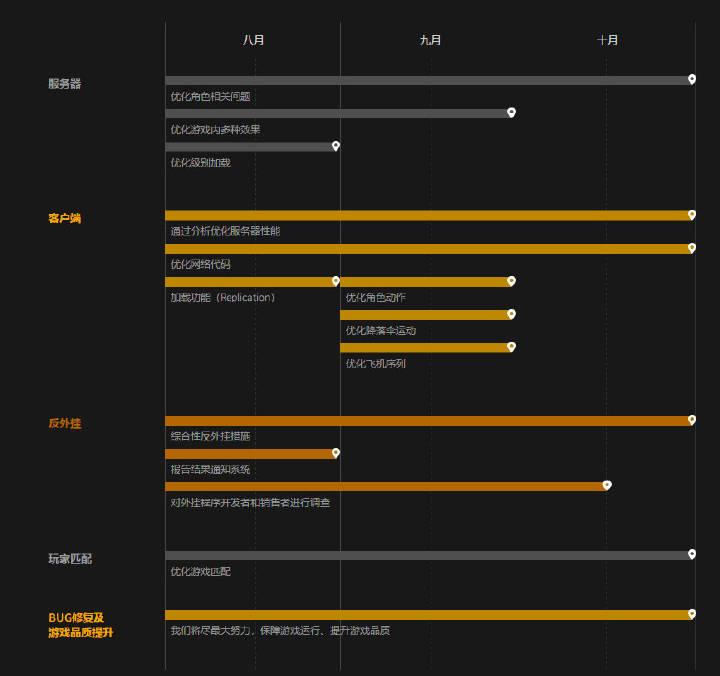Click the pin ending the 综合性反外挂措施 bar
Screen dimensions: 720x676
[692, 420]
